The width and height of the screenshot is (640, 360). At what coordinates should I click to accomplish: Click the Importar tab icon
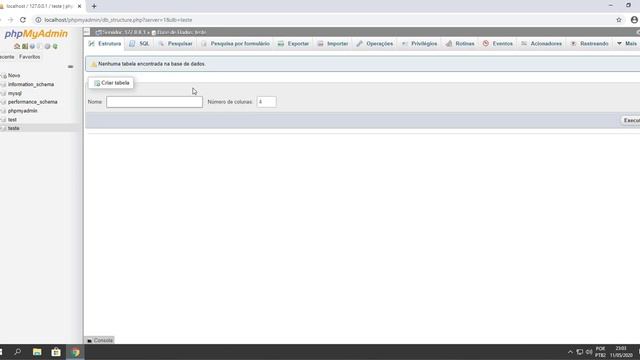tap(320, 44)
